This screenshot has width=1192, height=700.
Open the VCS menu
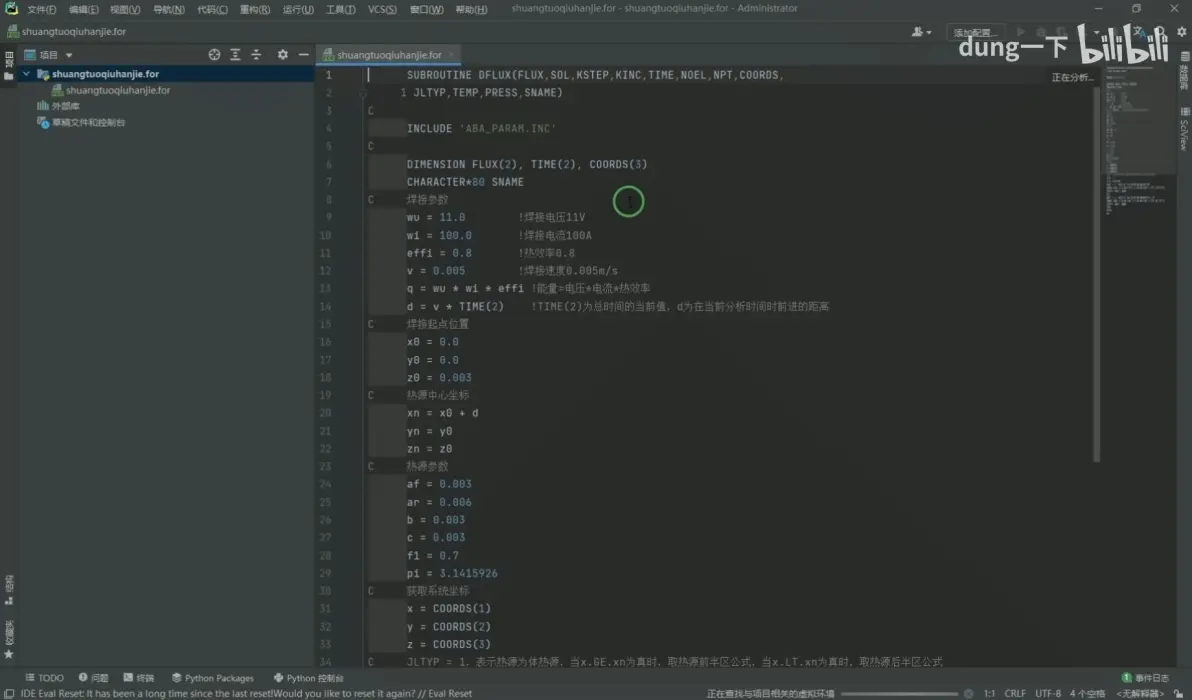tap(382, 9)
